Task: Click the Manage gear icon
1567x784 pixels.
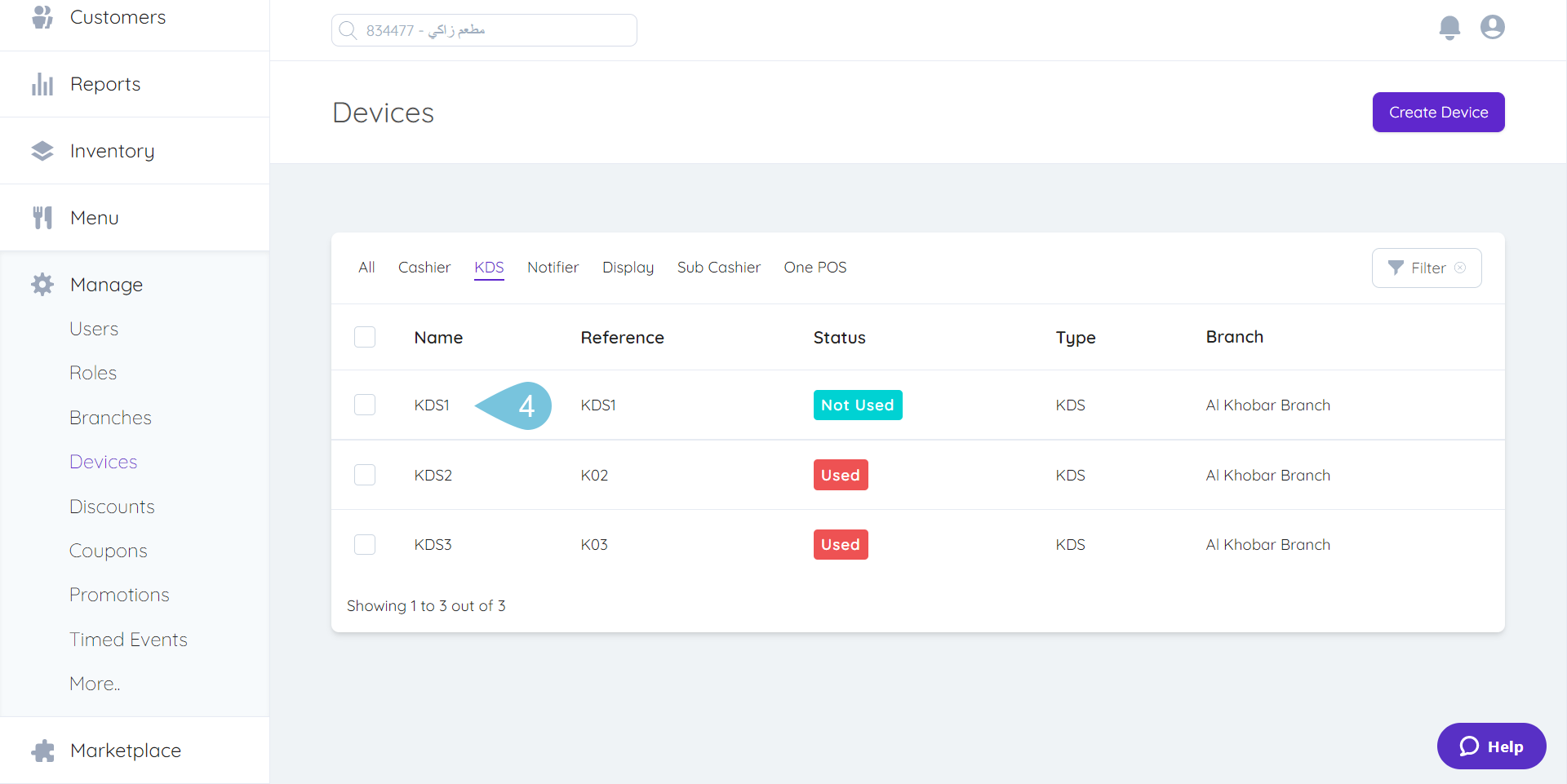Action: (x=42, y=285)
